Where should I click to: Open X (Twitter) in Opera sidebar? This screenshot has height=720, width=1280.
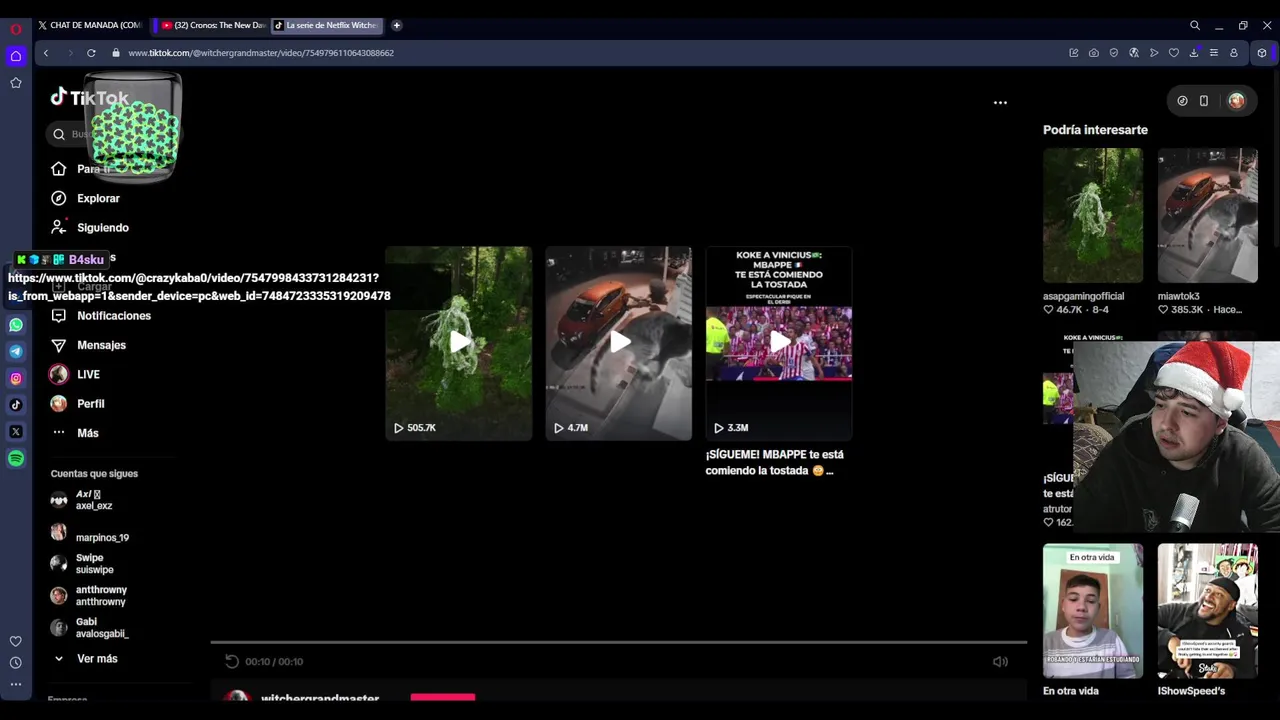tap(16, 432)
